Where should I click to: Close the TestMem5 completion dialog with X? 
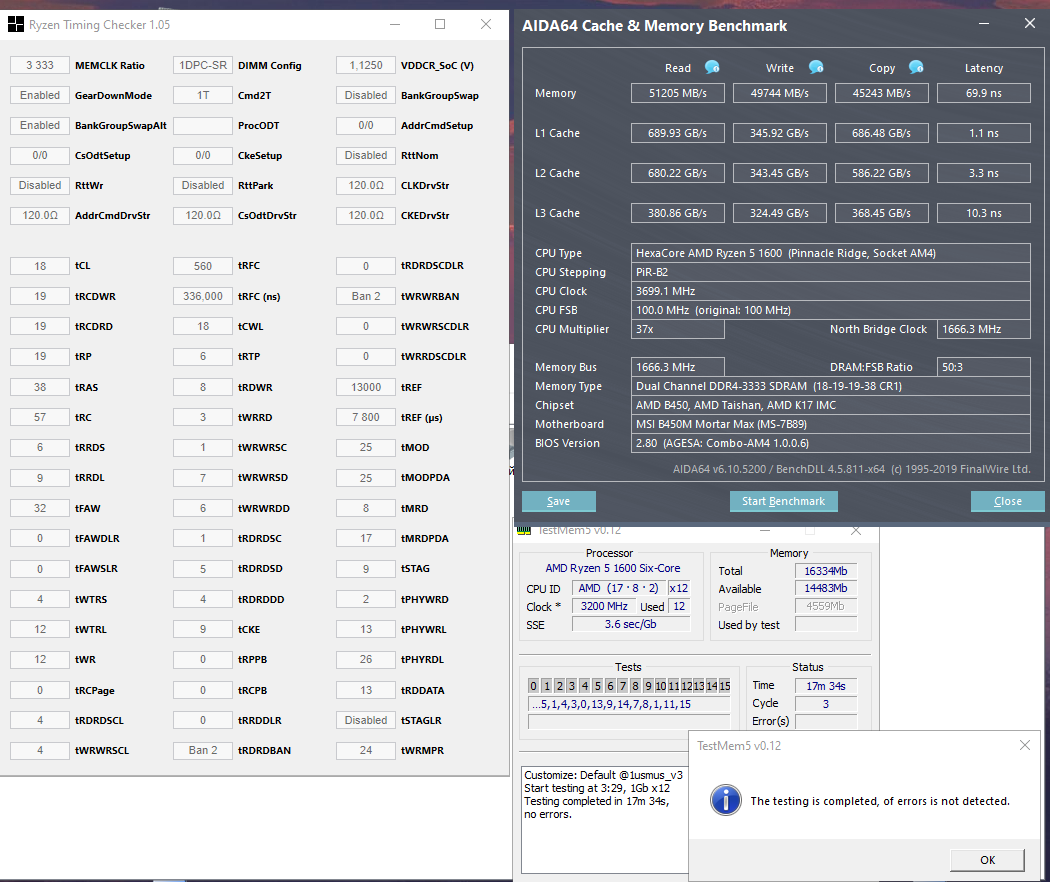pos(1025,745)
